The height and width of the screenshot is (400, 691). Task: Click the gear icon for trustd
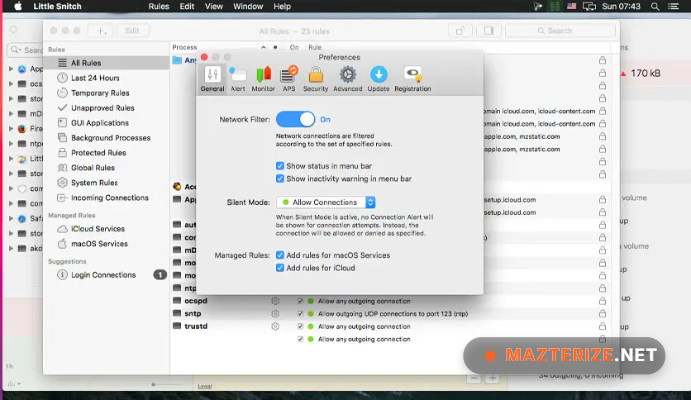(x=275, y=326)
